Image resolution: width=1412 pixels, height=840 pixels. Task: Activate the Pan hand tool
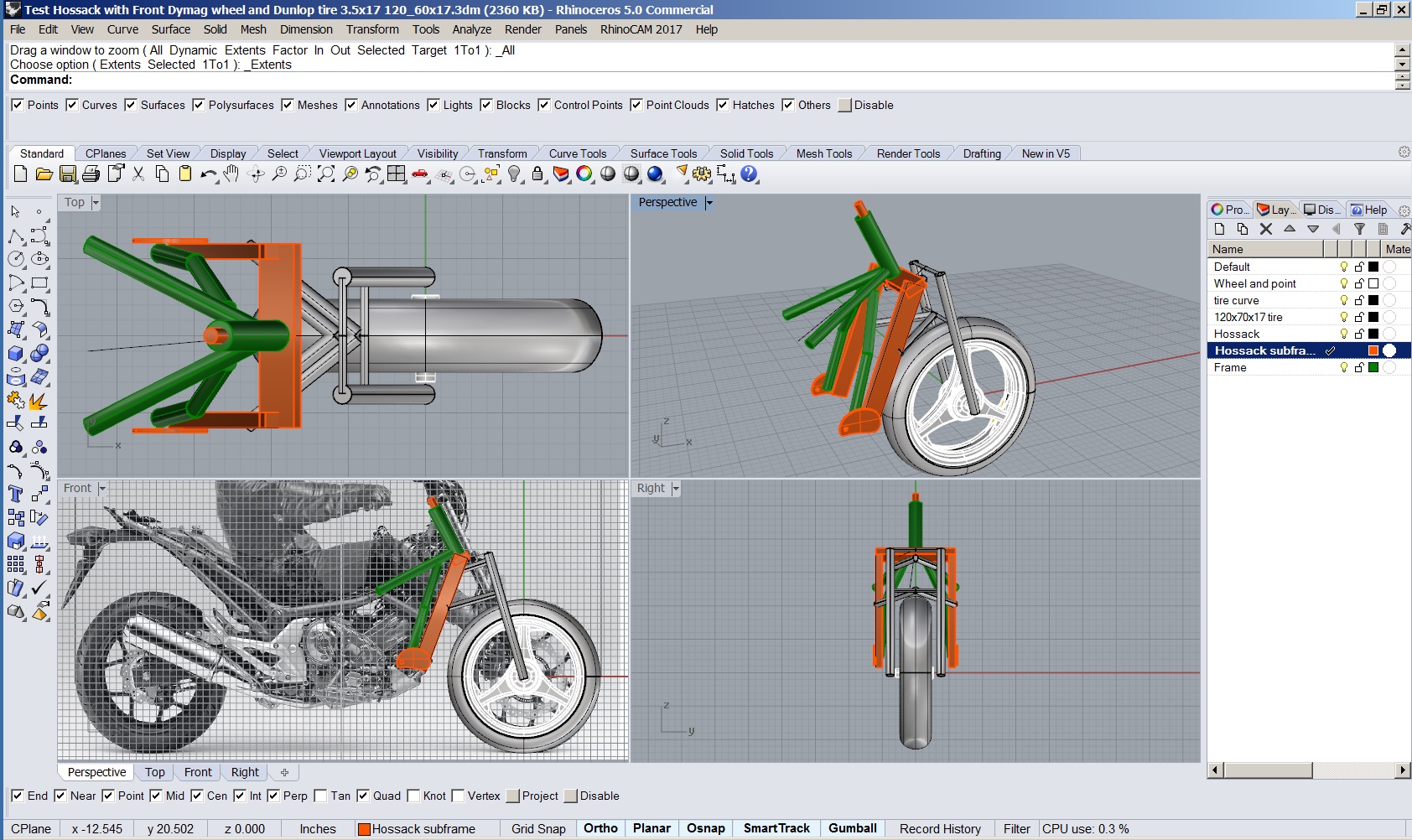tap(232, 174)
